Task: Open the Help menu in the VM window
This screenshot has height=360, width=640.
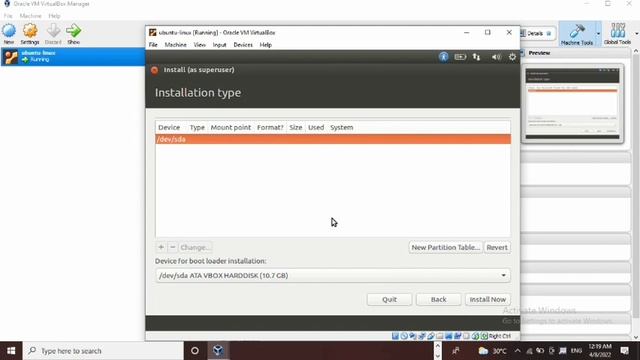Action: click(x=265, y=45)
